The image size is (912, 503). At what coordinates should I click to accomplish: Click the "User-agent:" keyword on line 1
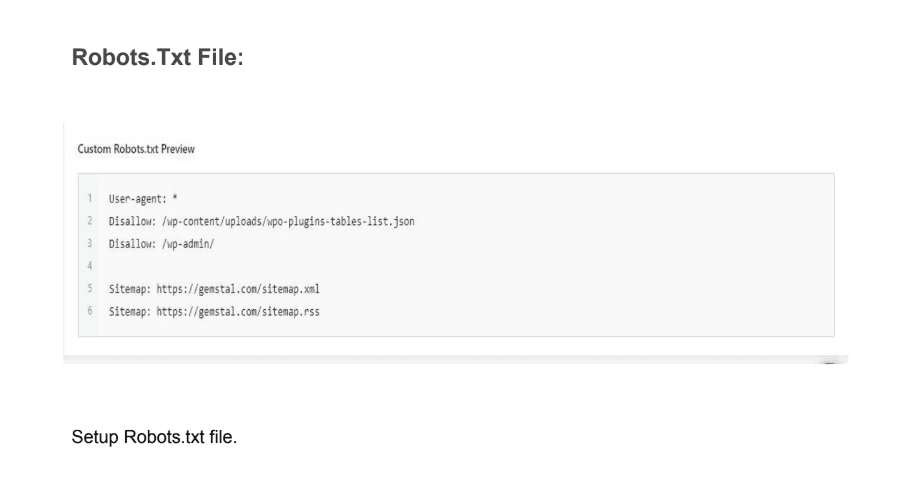pos(138,199)
